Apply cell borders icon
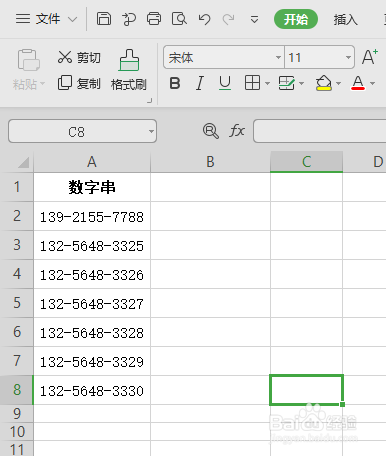 point(252,83)
